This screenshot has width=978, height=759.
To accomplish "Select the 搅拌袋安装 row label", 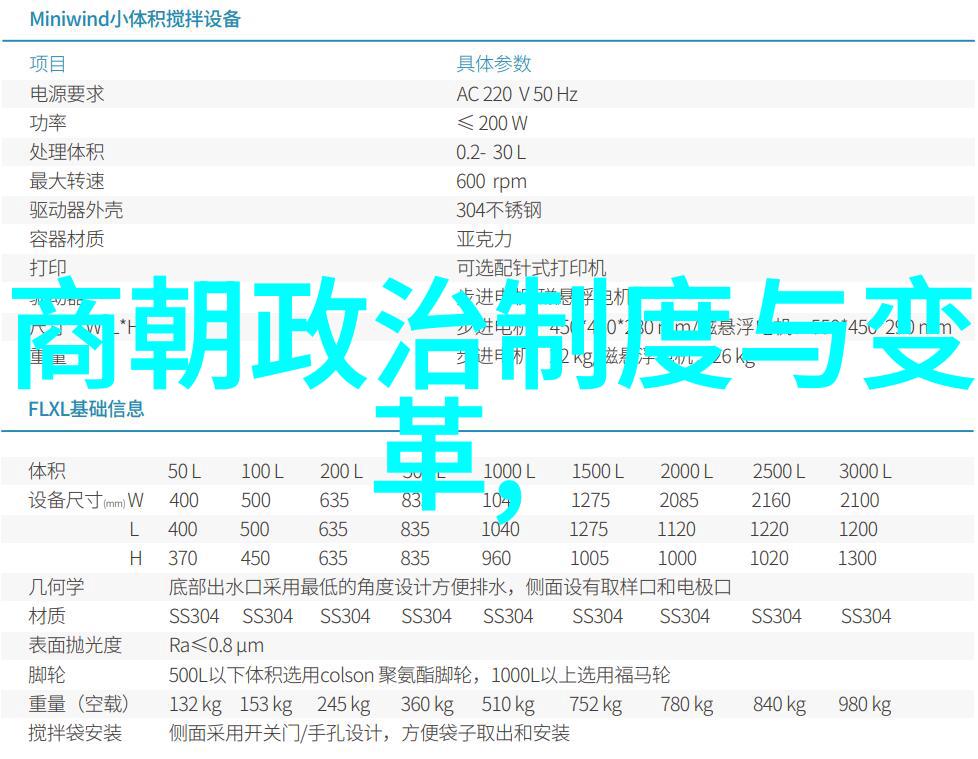I will coord(75,733).
